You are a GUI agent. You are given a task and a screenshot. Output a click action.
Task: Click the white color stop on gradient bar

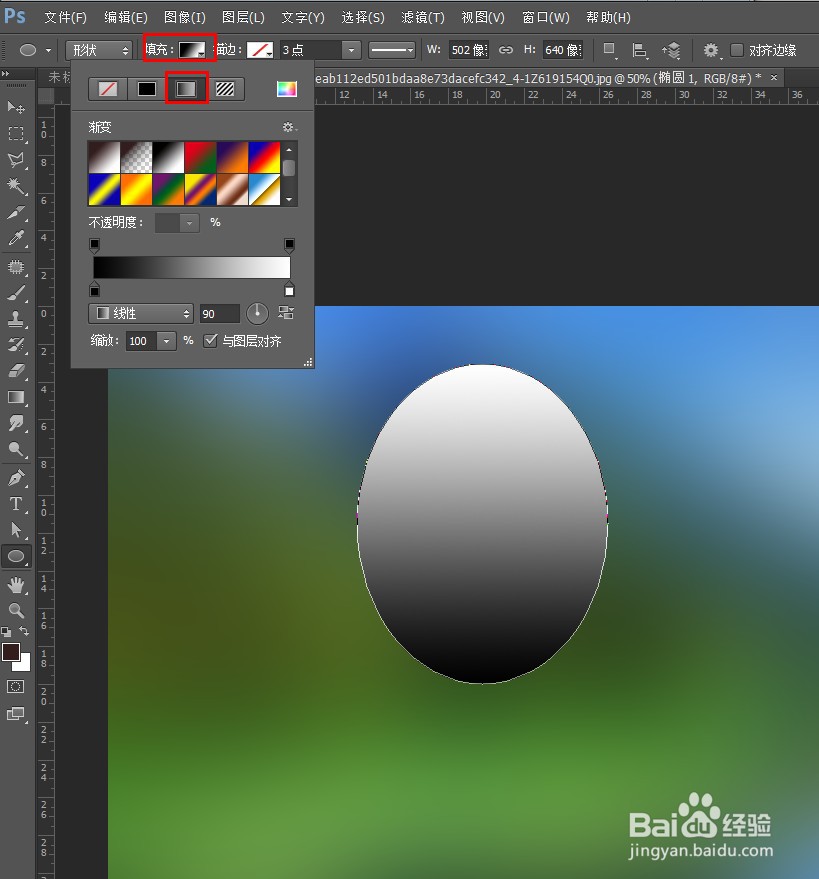(289, 290)
